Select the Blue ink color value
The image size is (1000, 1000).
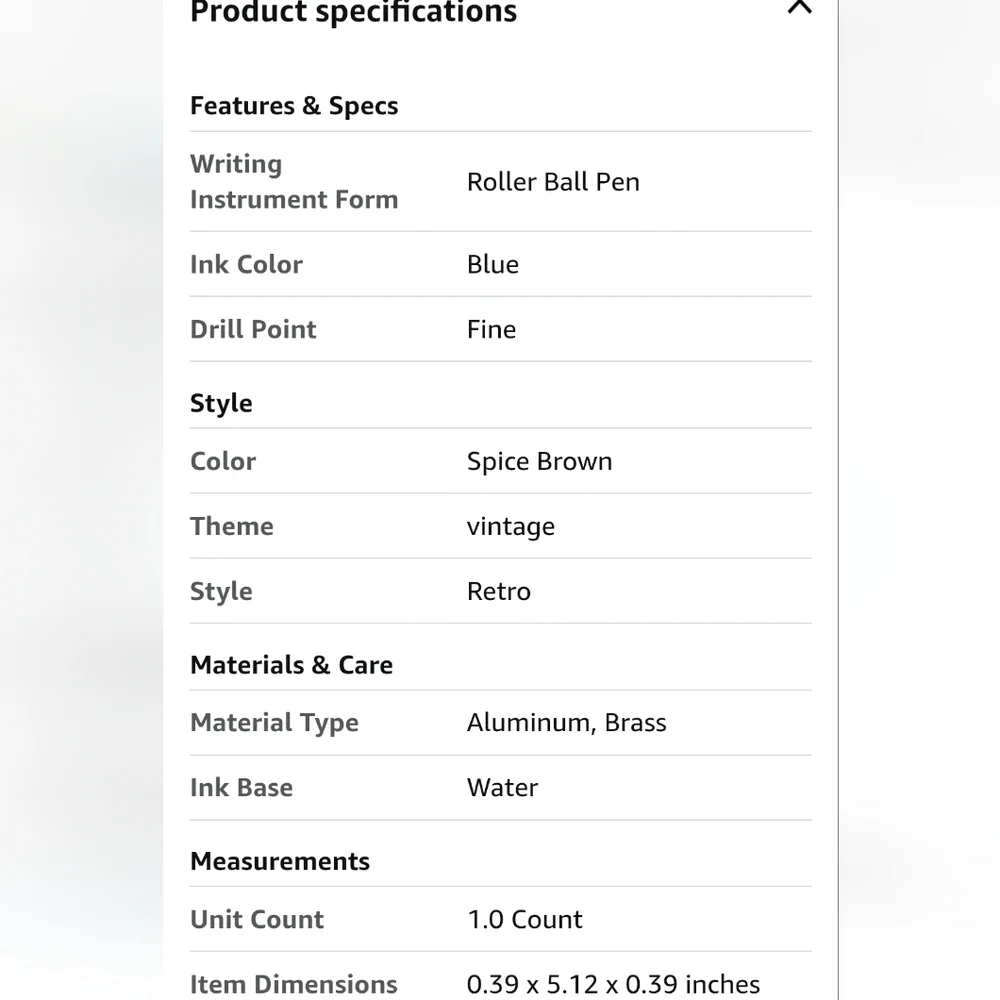pyautogui.click(x=492, y=264)
